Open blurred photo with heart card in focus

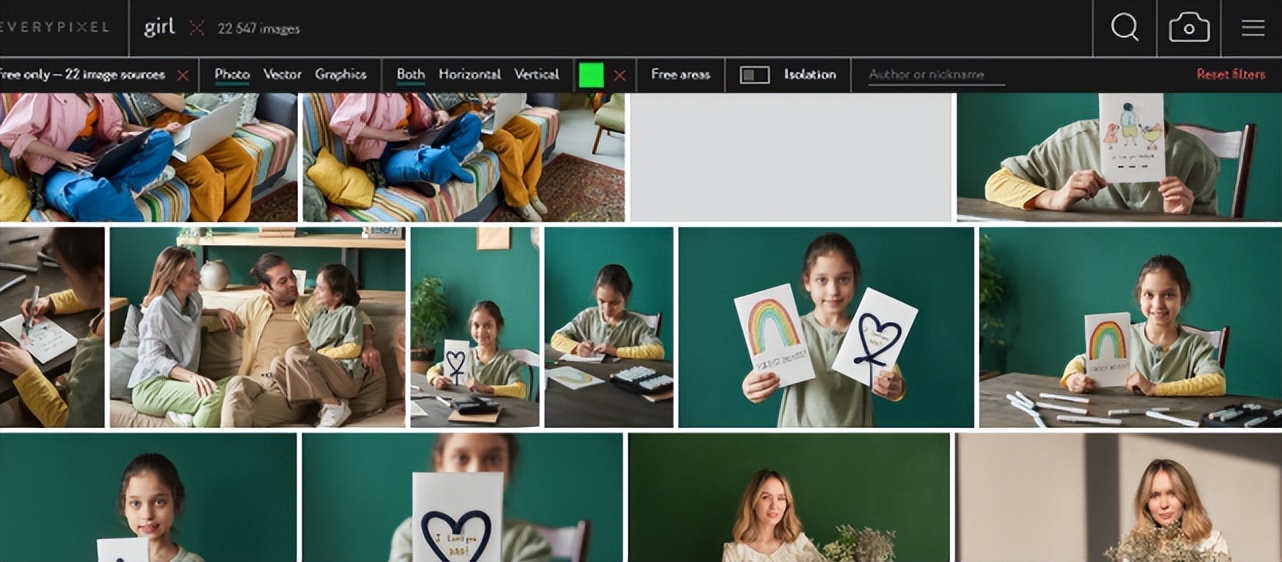pos(462,497)
